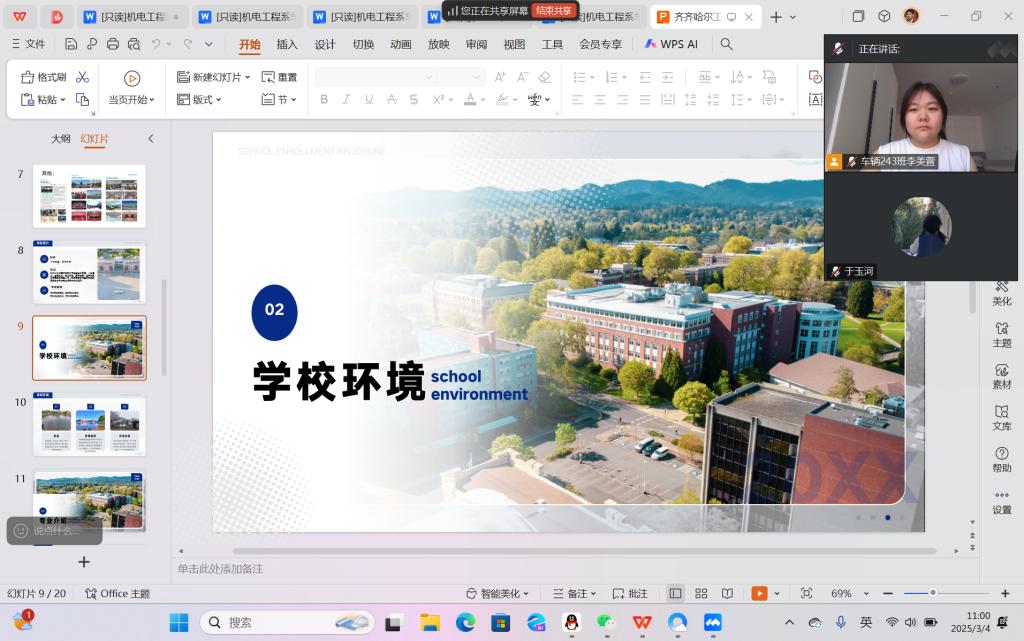Select slide 10 thumbnail in panel
Image resolution: width=1024 pixels, height=641 pixels.
[x=89, y=424]
